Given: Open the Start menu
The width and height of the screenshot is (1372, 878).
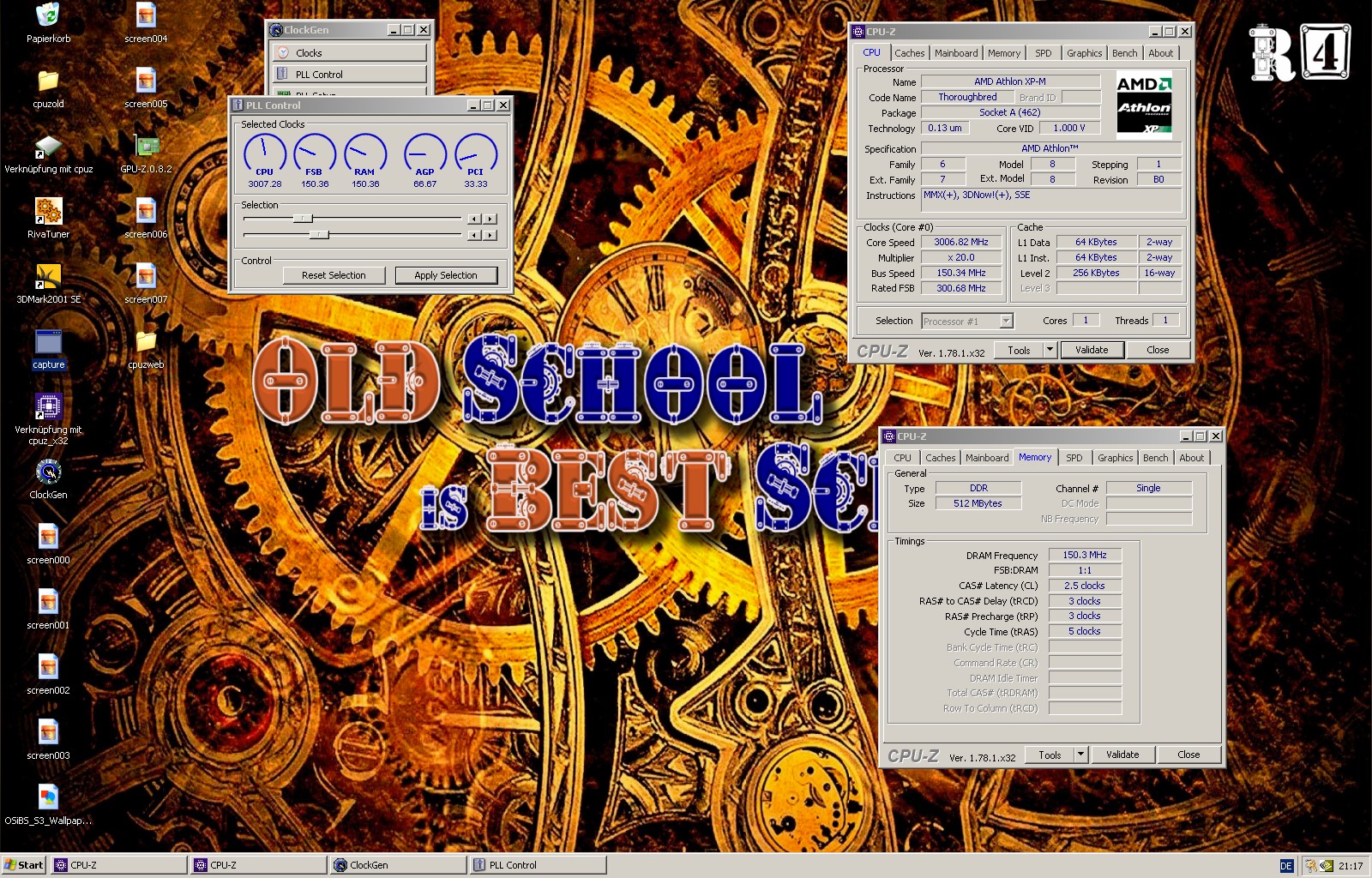Looking at the screenshot, I should [24, 865].
